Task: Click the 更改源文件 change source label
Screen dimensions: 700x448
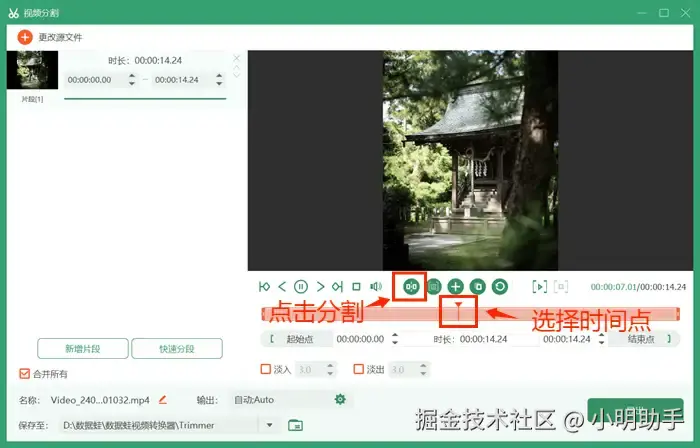Action: click(60, 37)
